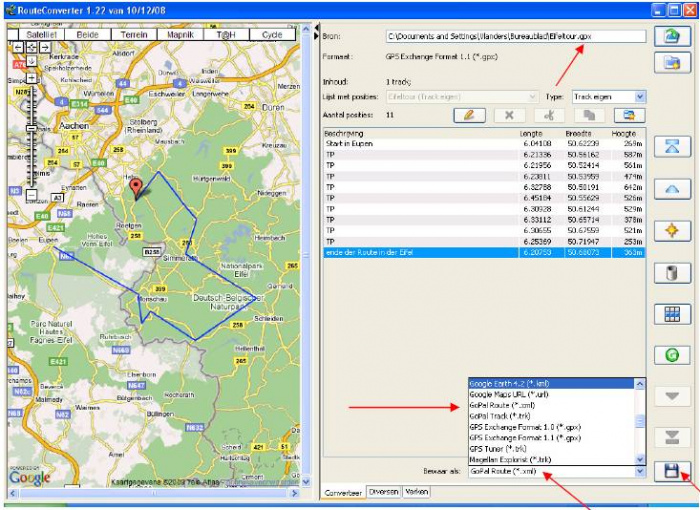Switch map to Mapnik layer
The height and width of the screenshot is (510, 700).
tap(180, 35)
